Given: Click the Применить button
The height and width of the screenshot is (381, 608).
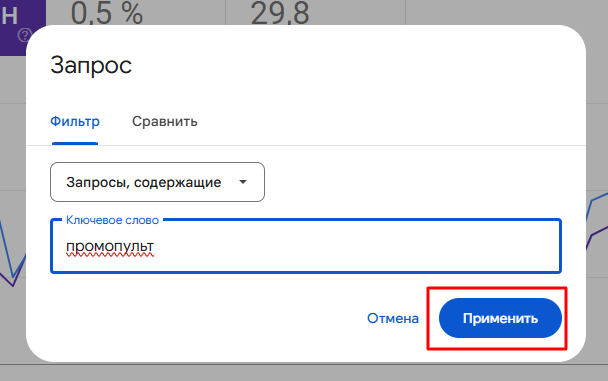Looking at the screenshot, I should 500,318.
